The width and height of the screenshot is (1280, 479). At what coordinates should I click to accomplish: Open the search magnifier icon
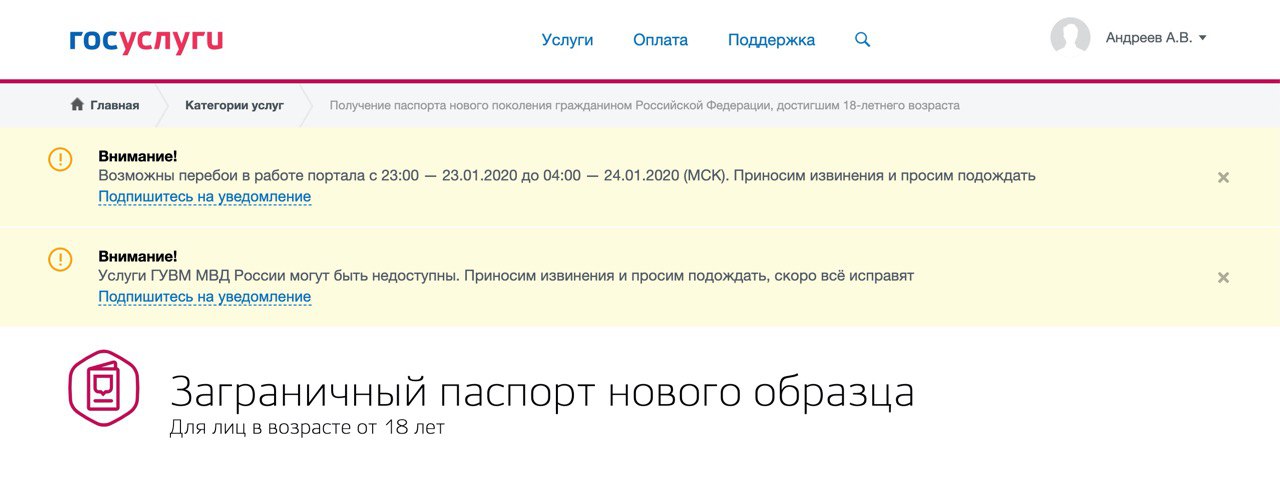(863, 40)
